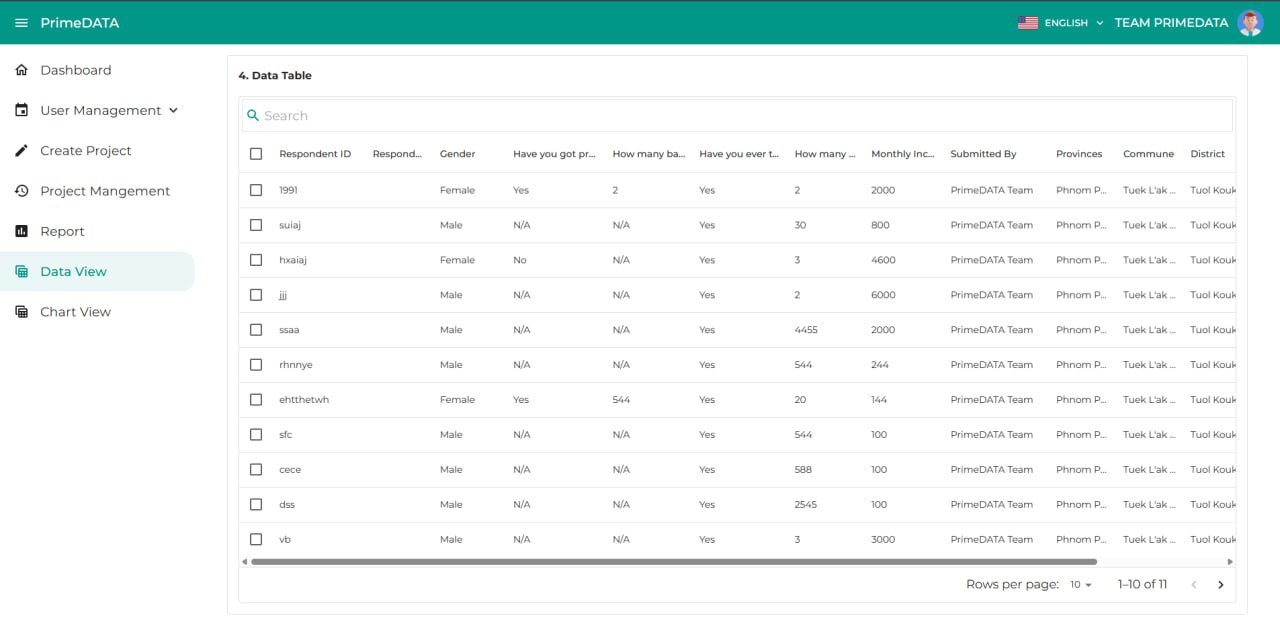Open Project Mangement via its history icon
The image size is (1280, 634).
[x=21, y=190]
